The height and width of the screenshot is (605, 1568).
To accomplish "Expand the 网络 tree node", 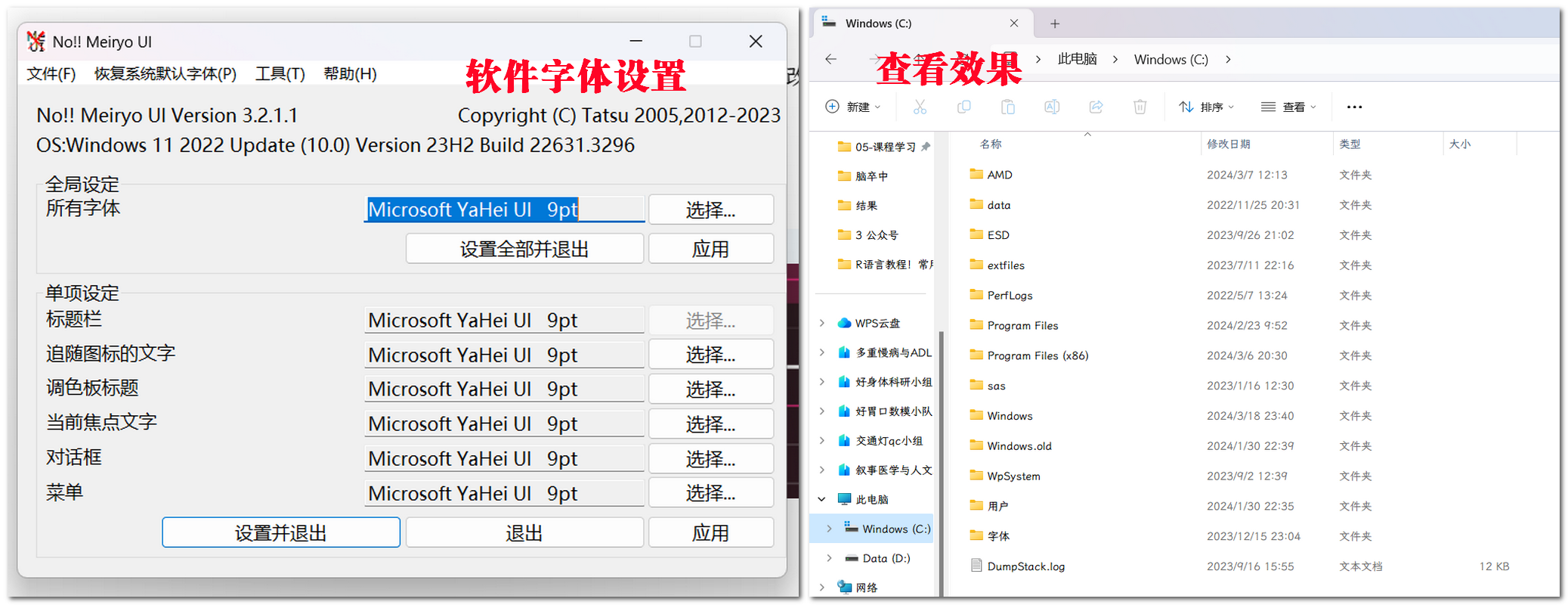I will tap(822, 587).
